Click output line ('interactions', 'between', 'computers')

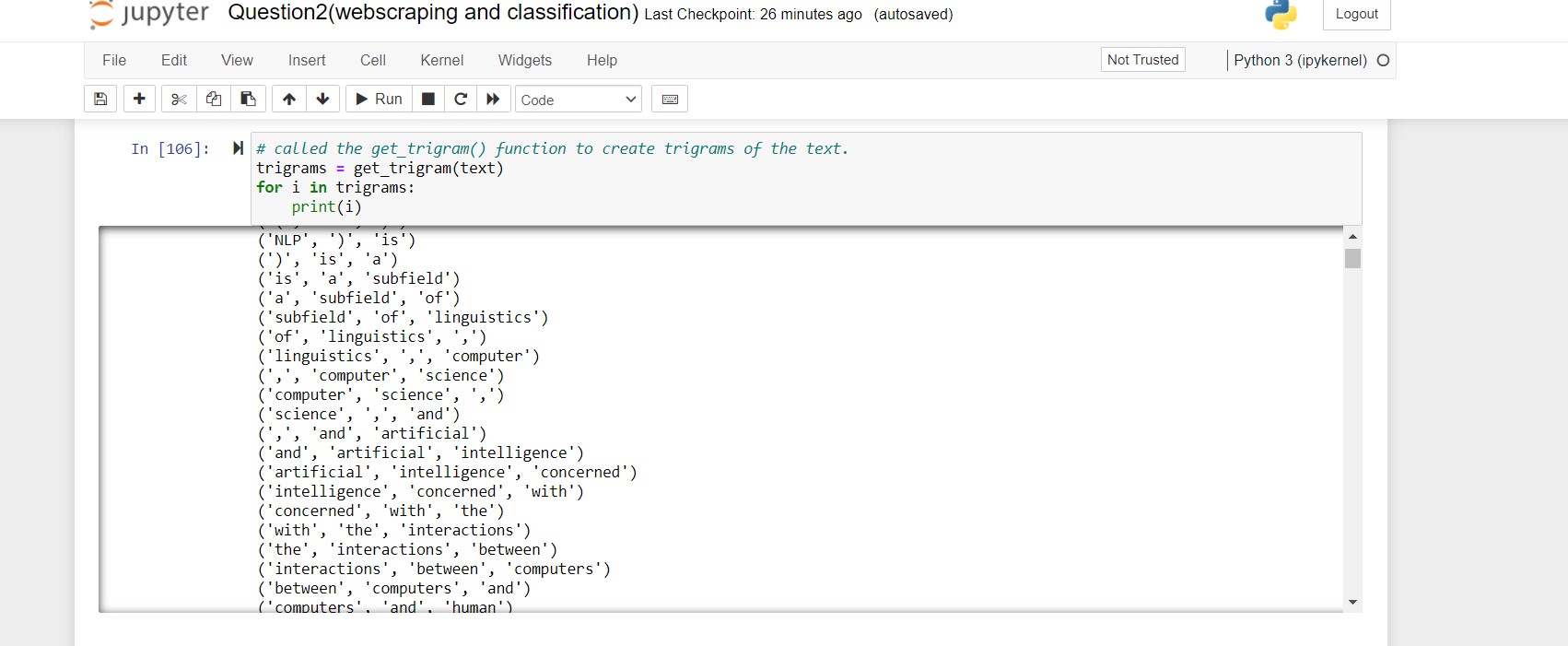[434, 569]
